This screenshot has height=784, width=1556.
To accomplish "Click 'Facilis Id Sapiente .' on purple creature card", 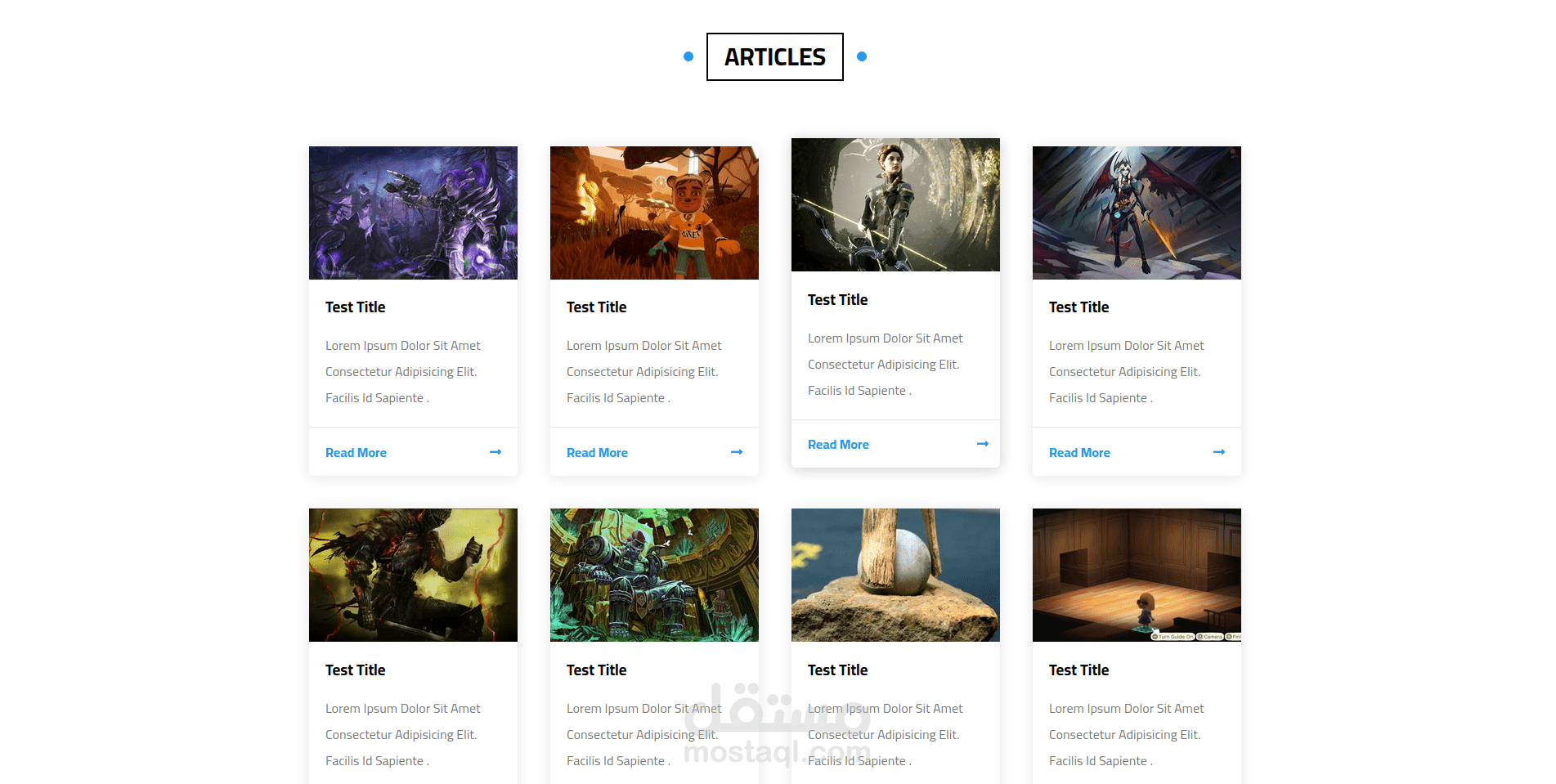I will [377, 398].
